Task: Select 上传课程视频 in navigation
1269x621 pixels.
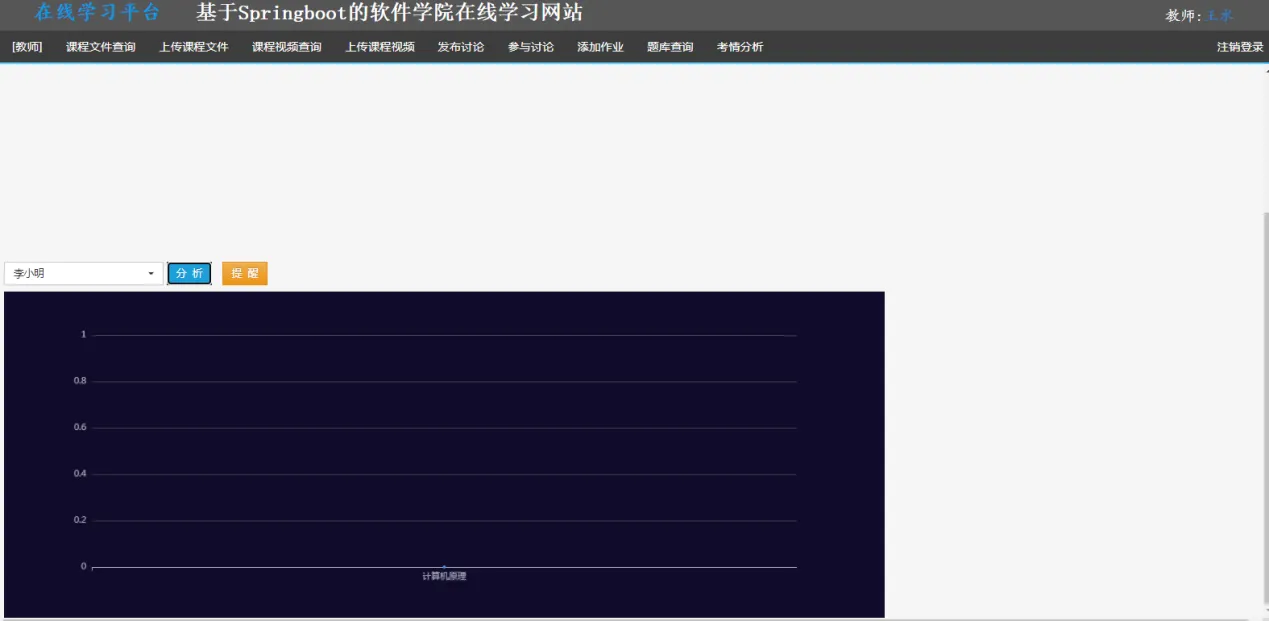Action: coord(380,47)
